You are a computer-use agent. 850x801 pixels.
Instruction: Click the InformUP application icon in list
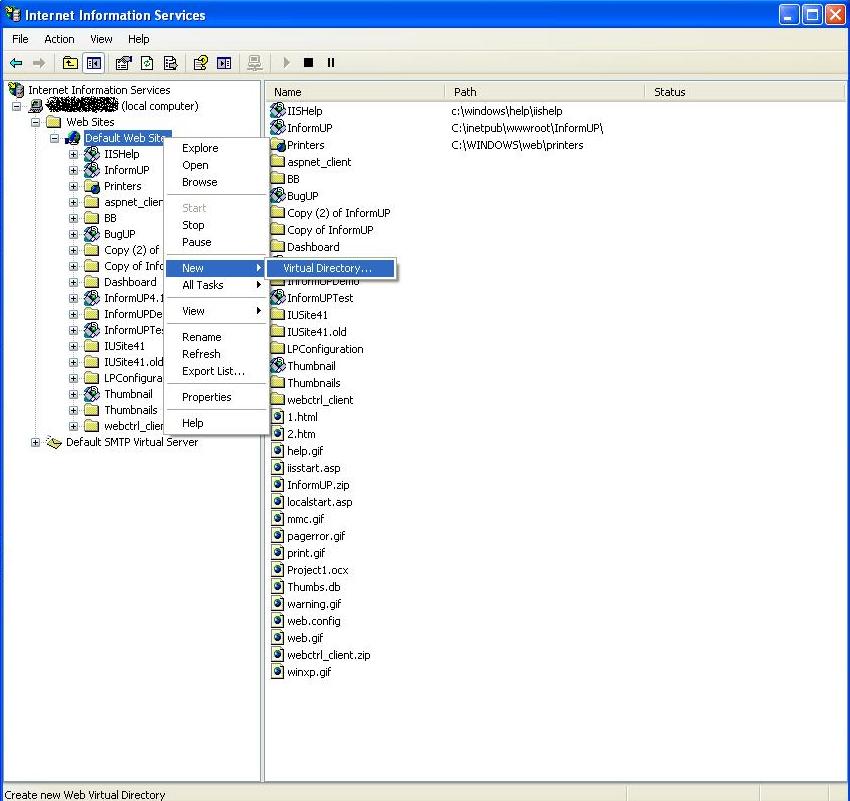[278, 127]
